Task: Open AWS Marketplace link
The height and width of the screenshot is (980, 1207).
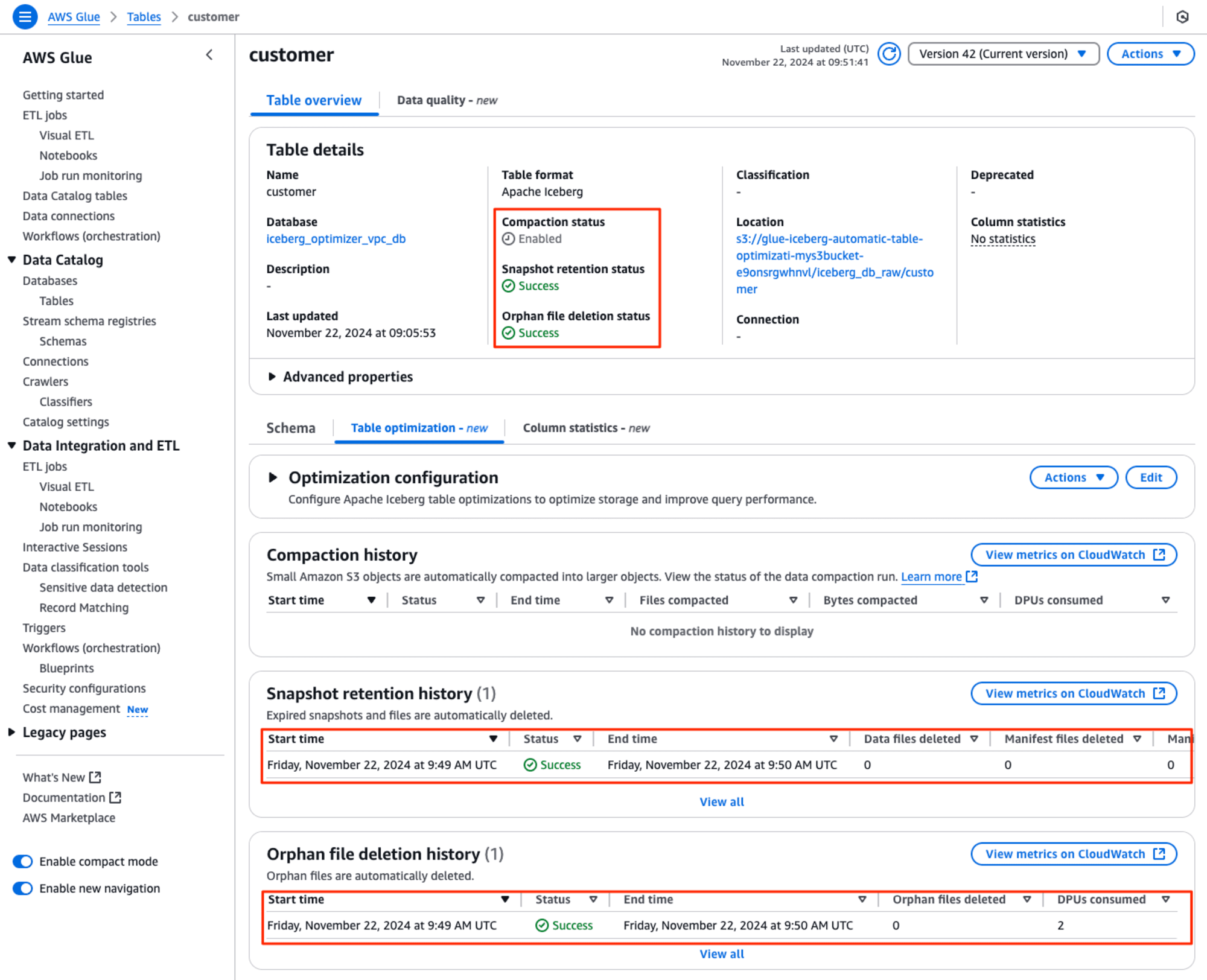Action: 69,818
